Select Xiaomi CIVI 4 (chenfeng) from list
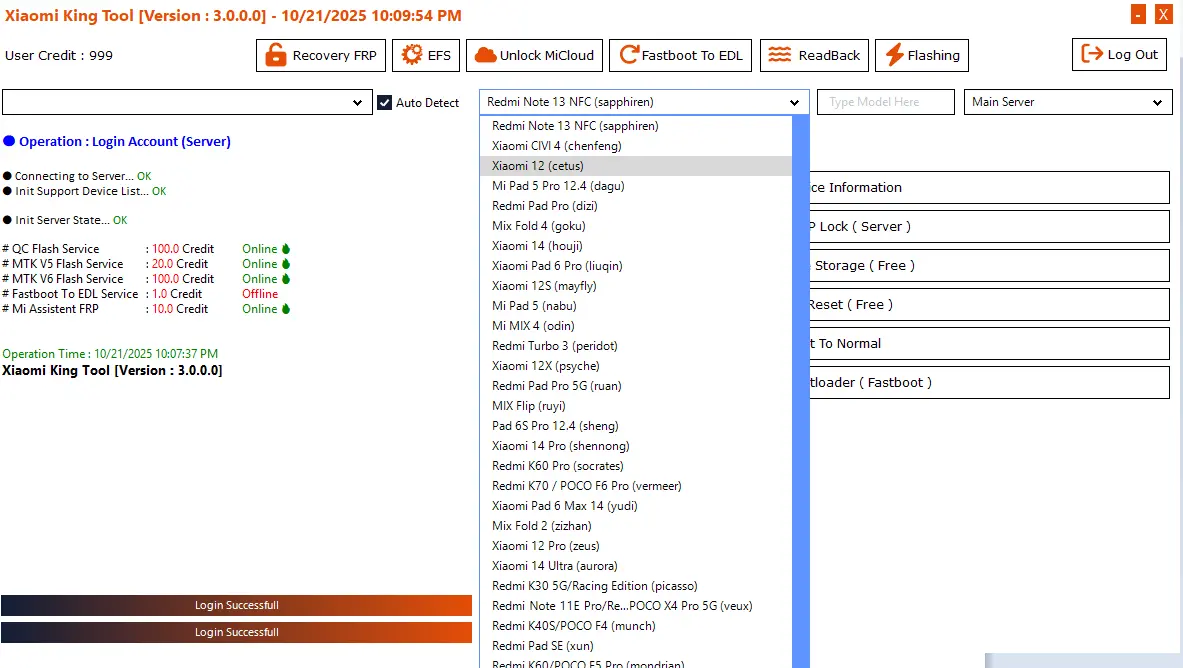The height and width of the screenshot is (668, 1183). point(636,146)
